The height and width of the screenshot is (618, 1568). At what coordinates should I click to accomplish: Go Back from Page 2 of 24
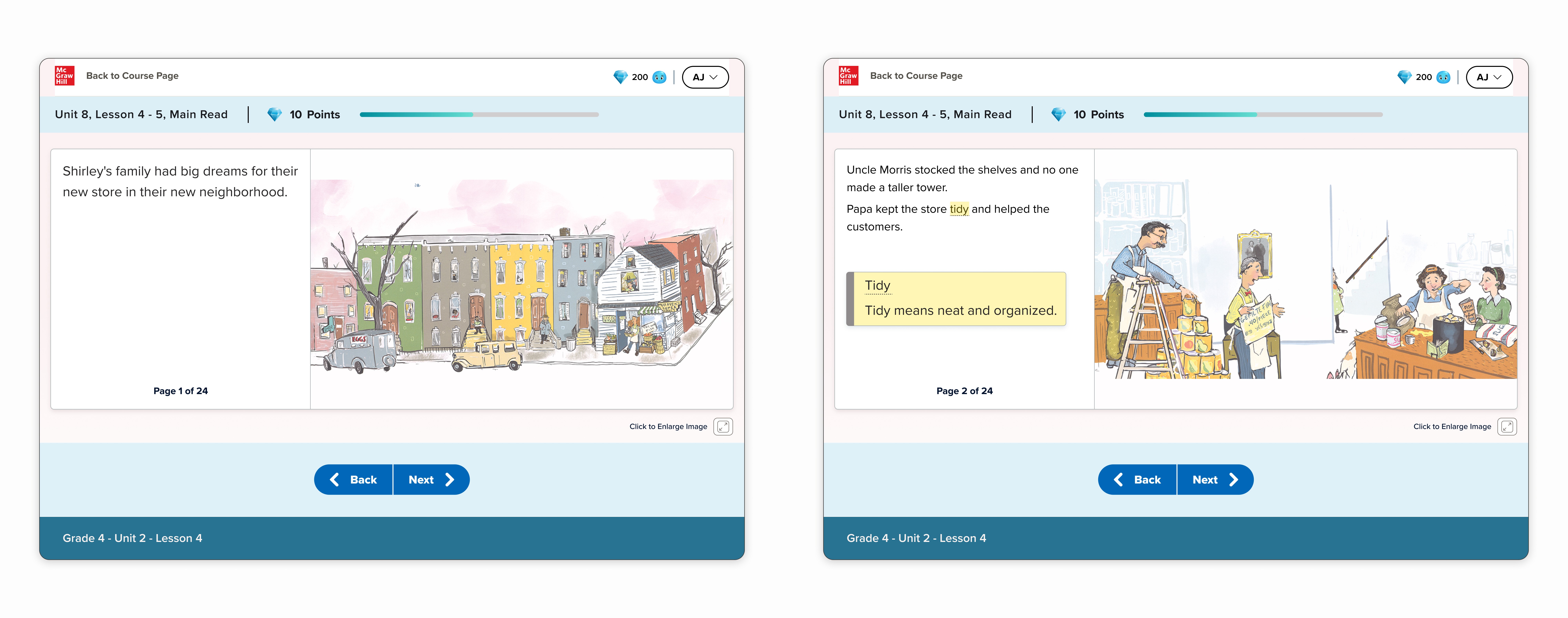(x=1138, y=480)
